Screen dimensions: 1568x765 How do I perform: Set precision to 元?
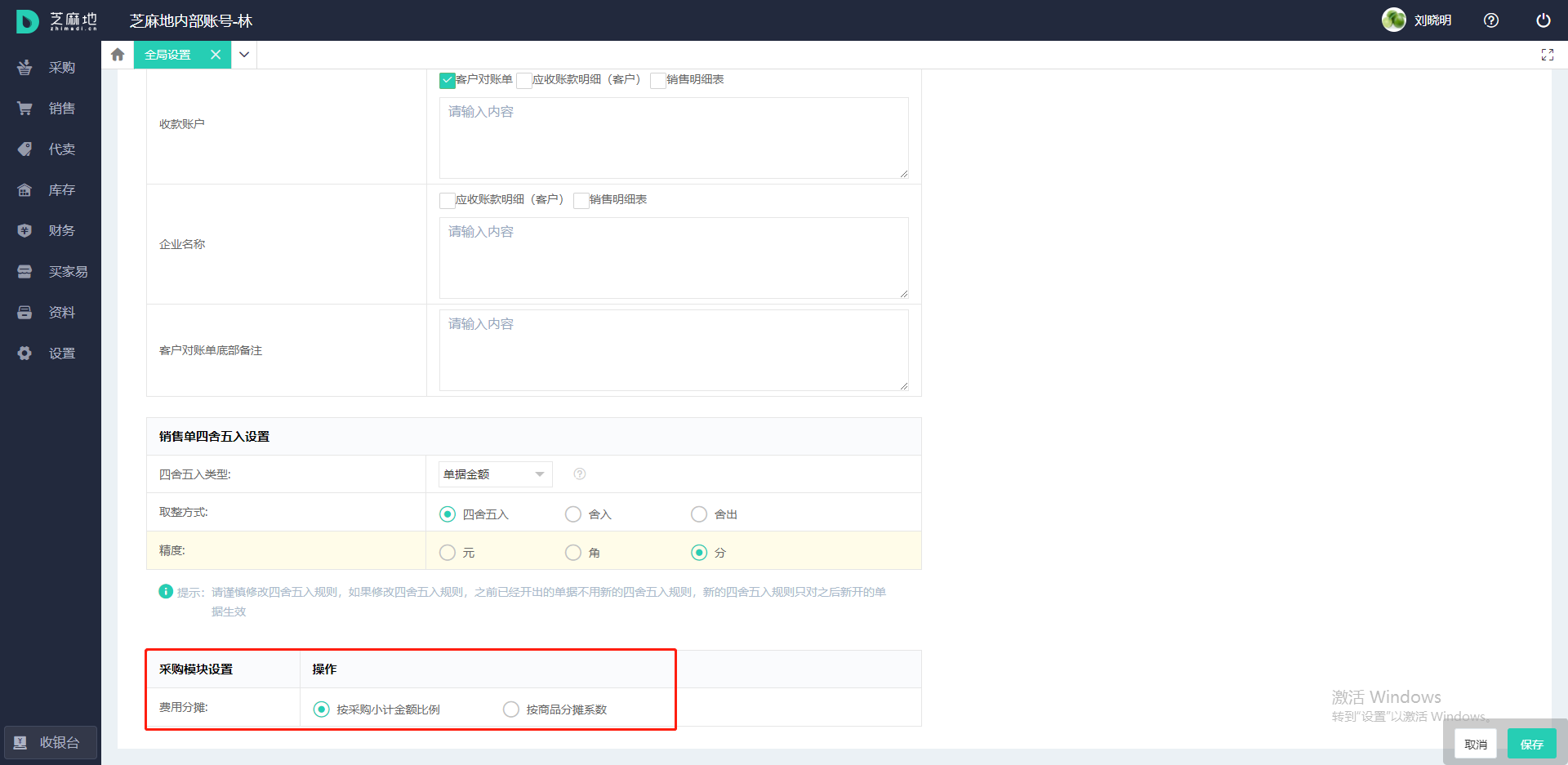tap(448, 553)
